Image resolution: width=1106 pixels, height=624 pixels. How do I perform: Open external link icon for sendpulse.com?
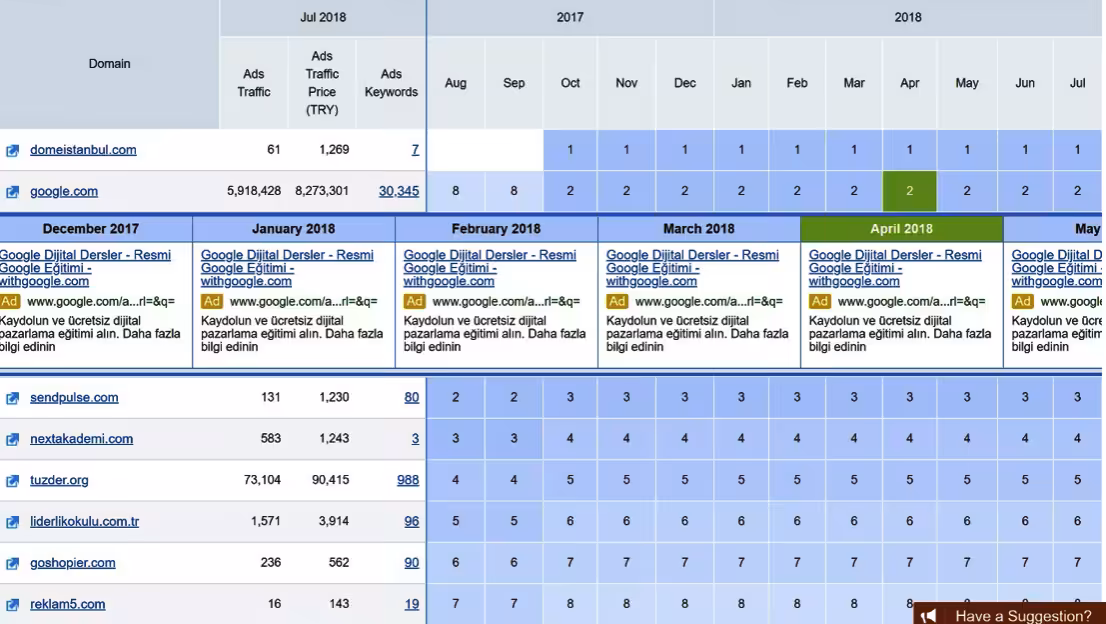13,398
